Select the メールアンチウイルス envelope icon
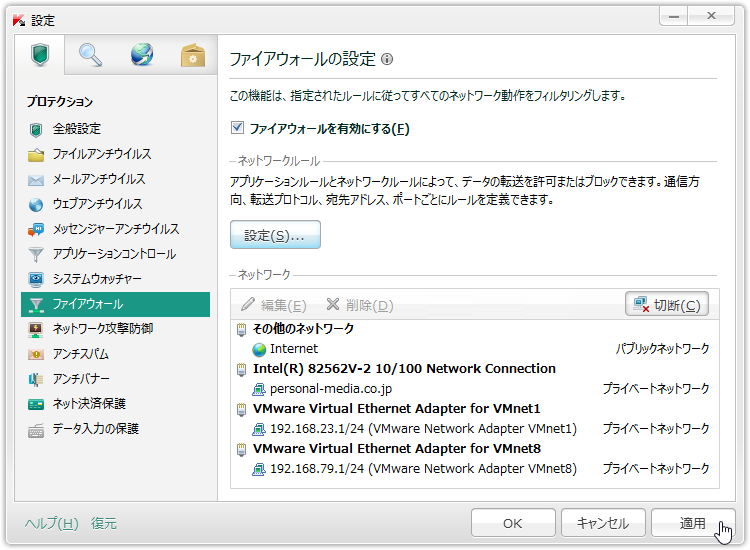 coord(36,179)
